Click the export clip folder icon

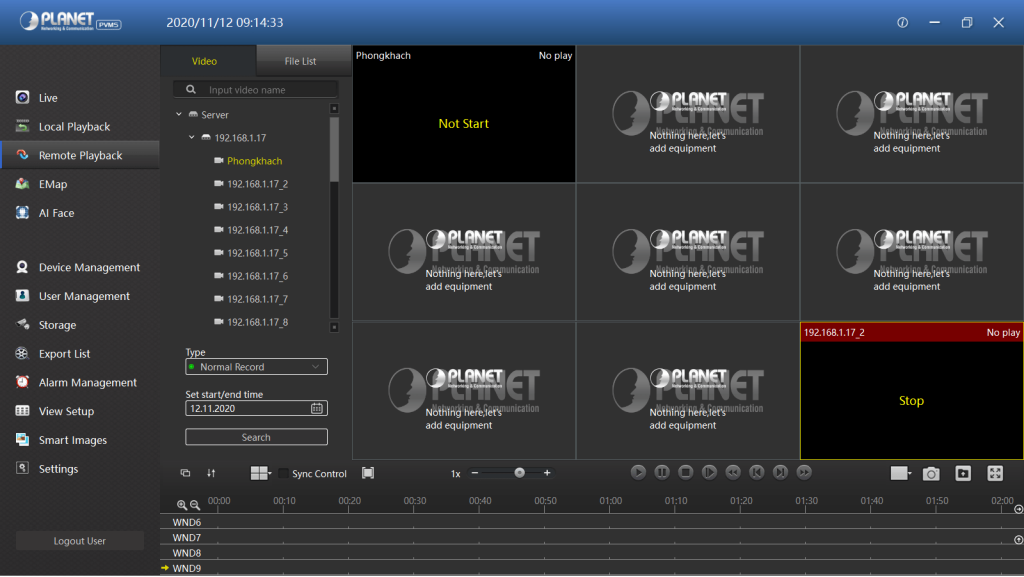click(x=963, y=474)
